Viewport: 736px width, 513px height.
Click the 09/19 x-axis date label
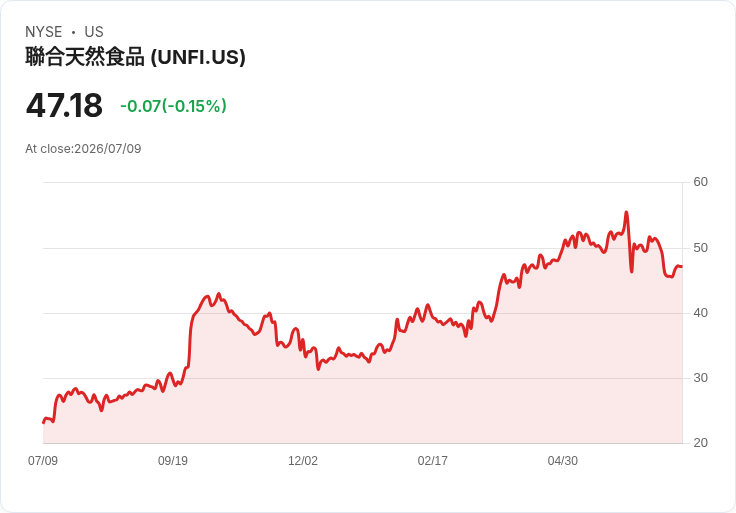[x=173, y=461]
